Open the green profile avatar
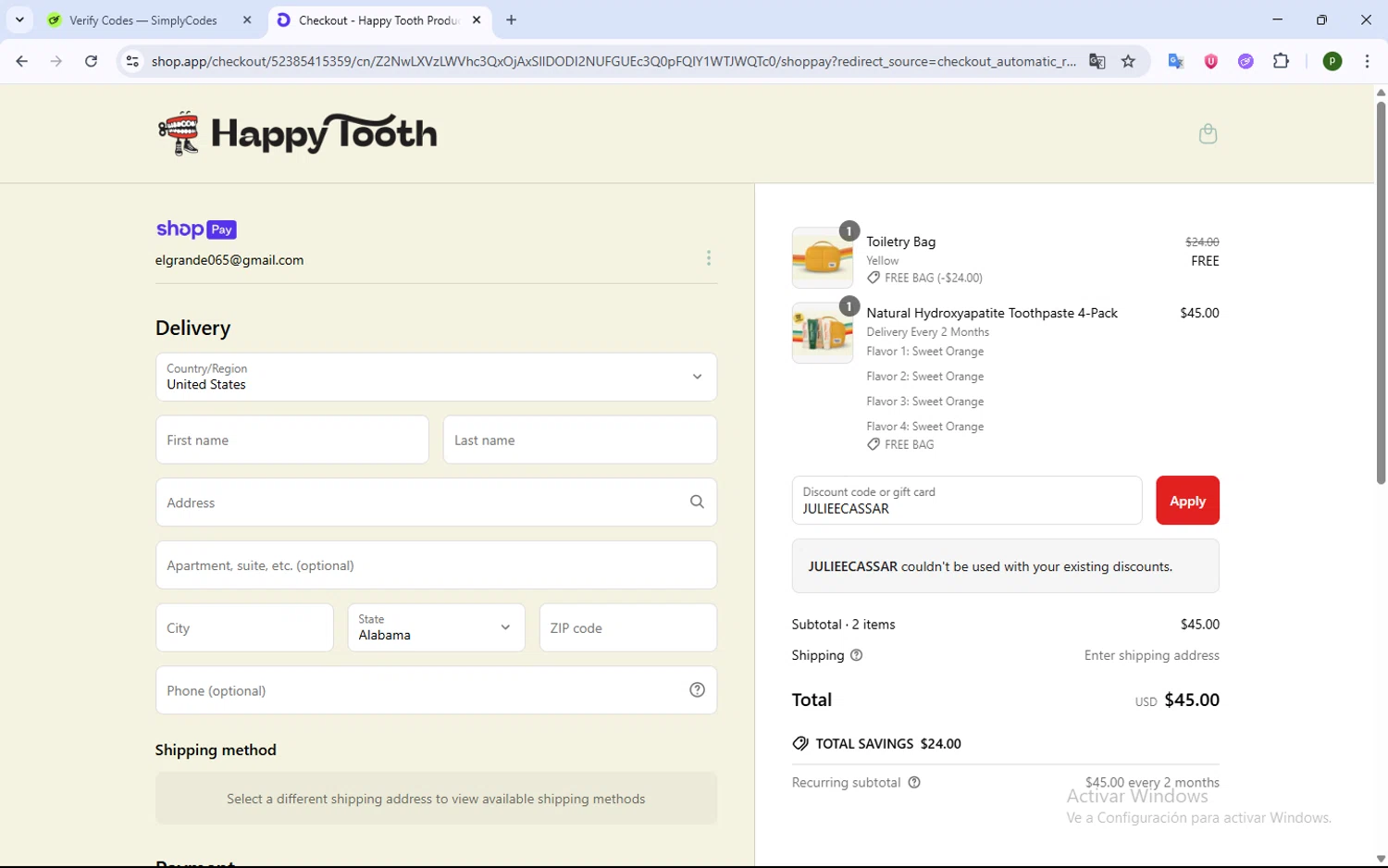 click(1332, 61)
